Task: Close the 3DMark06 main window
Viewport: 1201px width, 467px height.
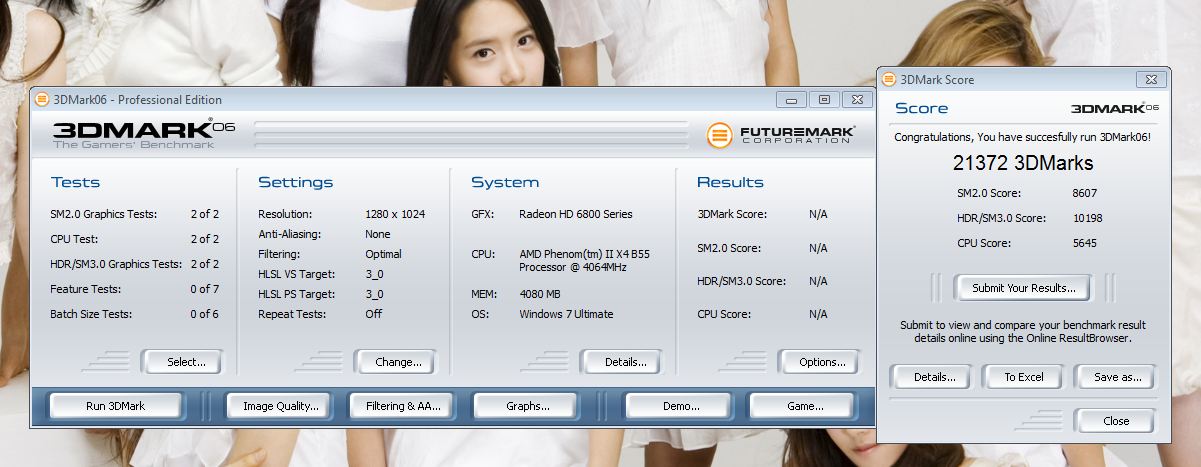Action: [x=857, y=99]
